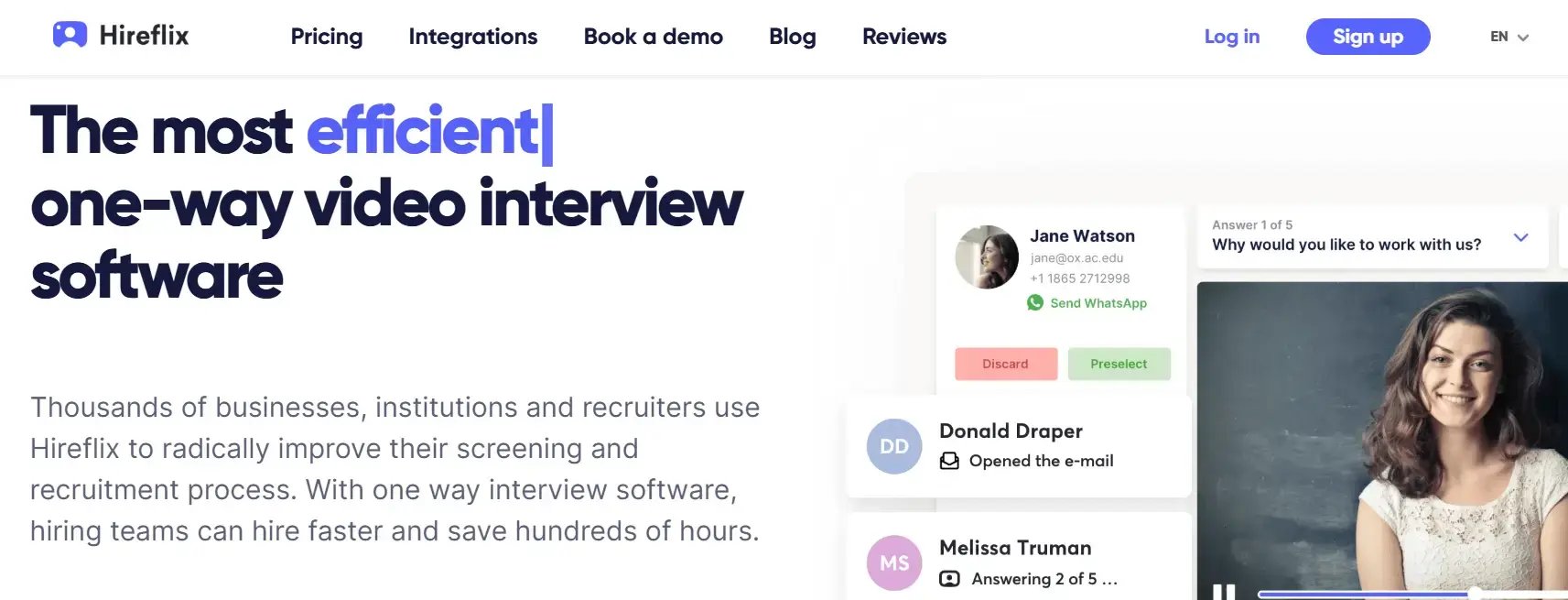Select the Donald Draper candidate card
The width and height of the screenshot is (1568, 600).
1019,446
